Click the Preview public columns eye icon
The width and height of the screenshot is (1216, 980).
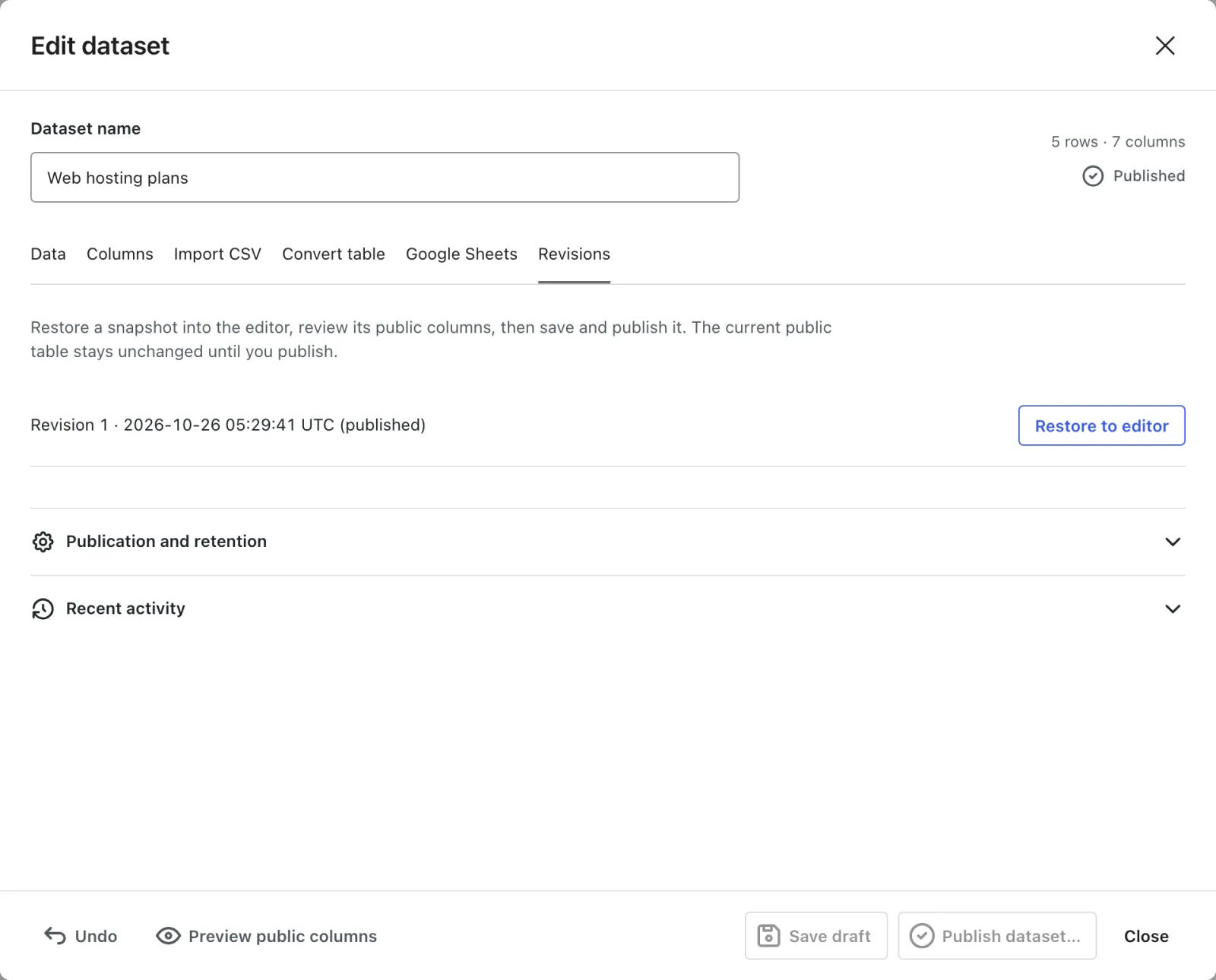(x=168, y=936)
